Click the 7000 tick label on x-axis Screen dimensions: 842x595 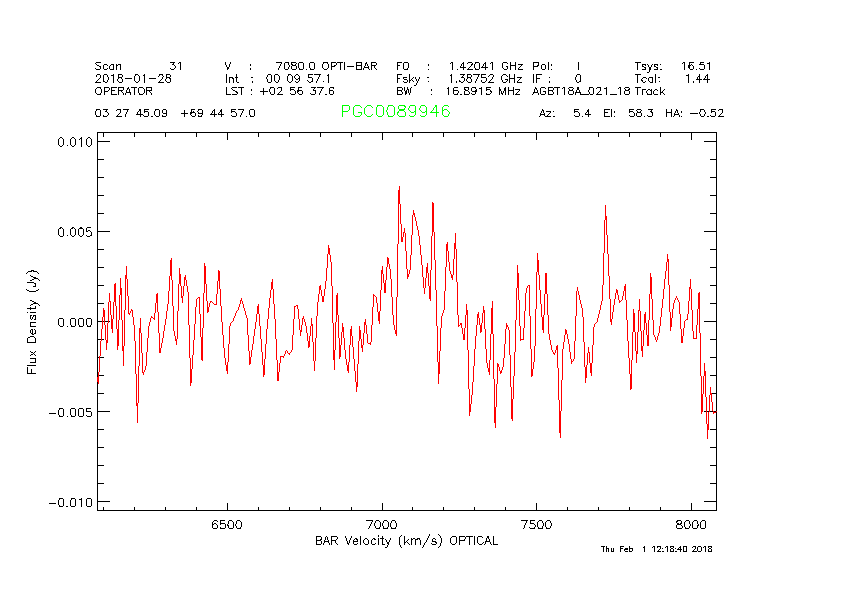pos(382,525)
